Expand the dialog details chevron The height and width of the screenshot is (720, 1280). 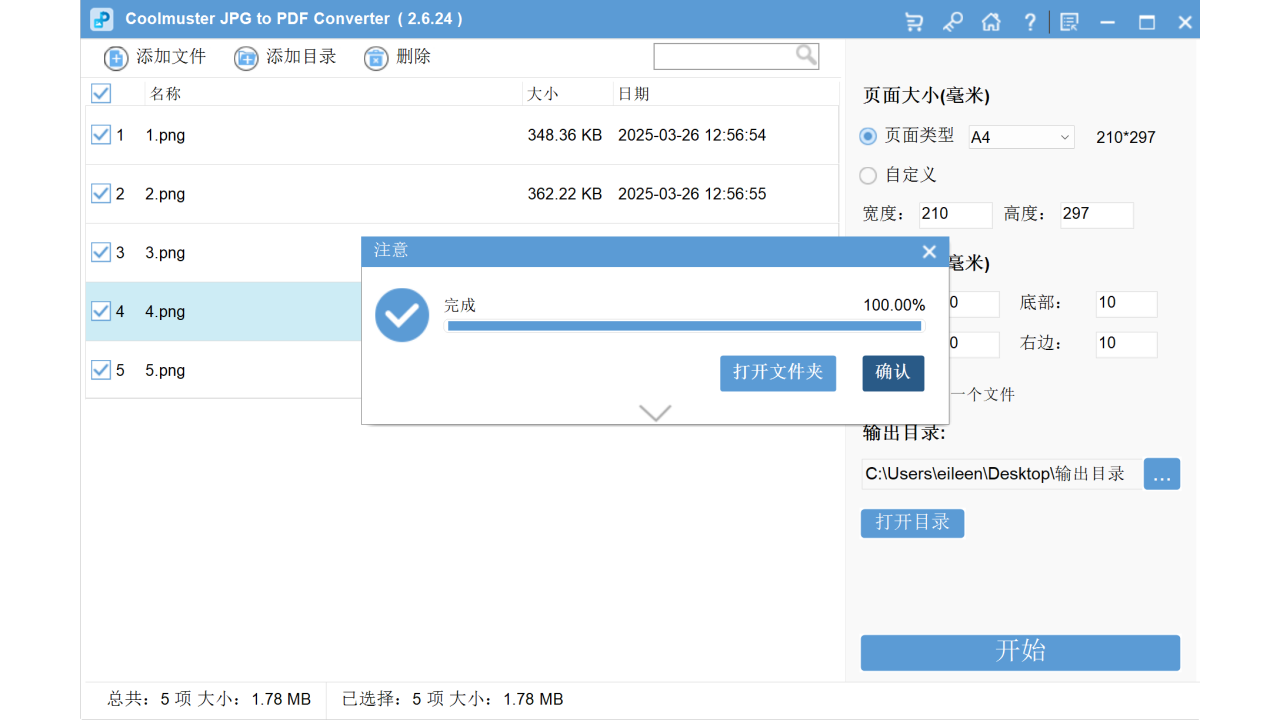pyautogui.click(x=655, y=412)
